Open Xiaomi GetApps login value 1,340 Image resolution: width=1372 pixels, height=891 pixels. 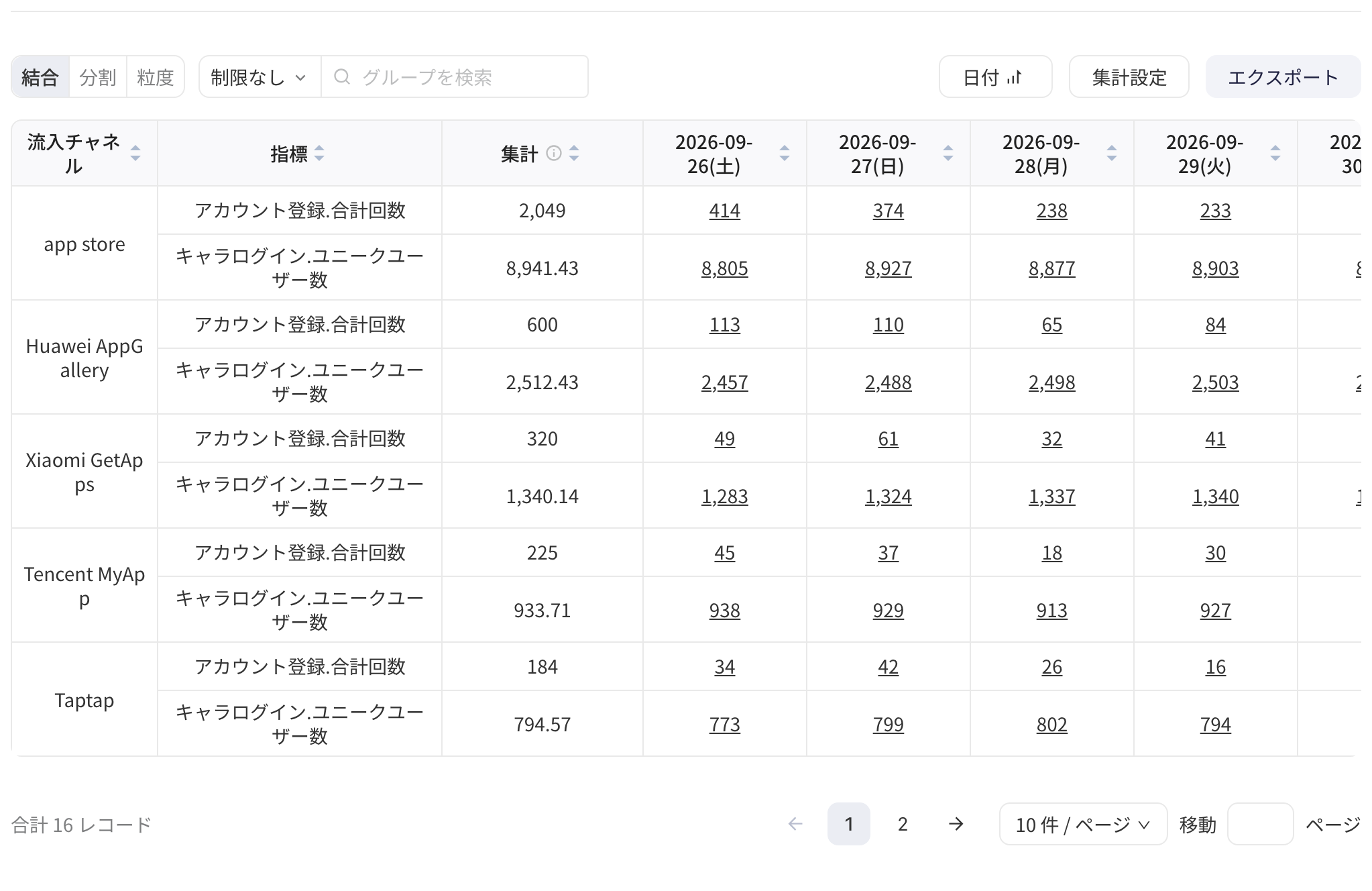[x=1216, y=496]
